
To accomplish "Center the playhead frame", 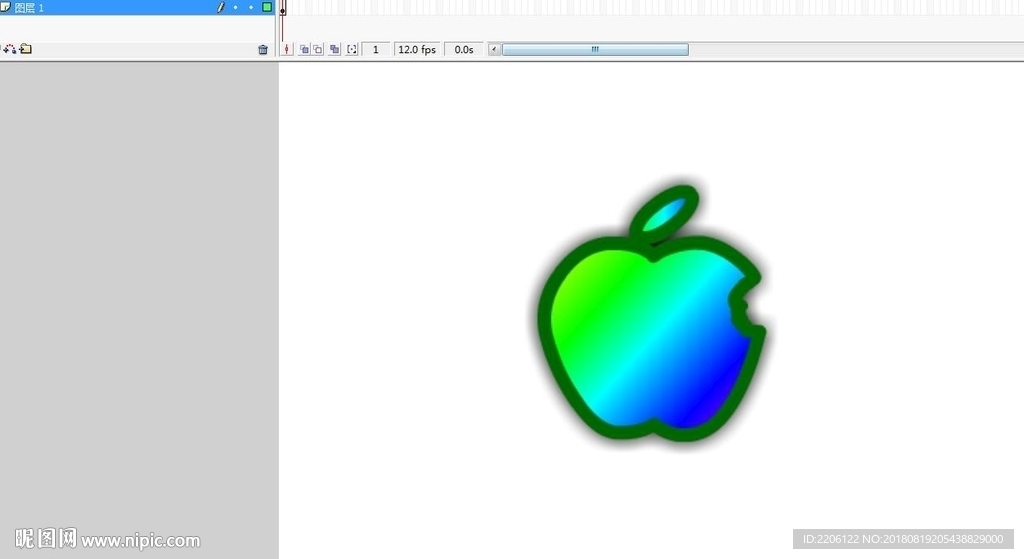I will pos(287,50).
